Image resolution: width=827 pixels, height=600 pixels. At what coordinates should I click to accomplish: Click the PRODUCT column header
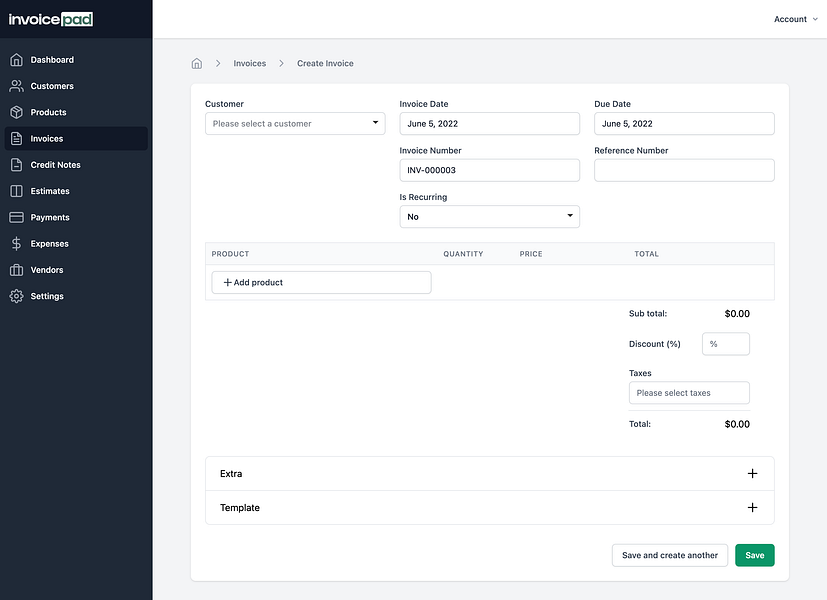(x=230, y=254)
